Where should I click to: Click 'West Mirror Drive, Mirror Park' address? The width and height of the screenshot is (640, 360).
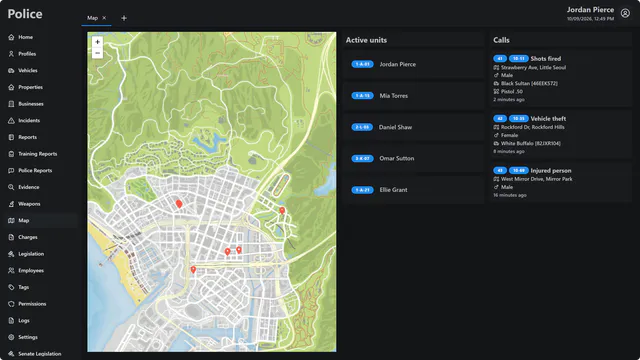pos(536,179)
